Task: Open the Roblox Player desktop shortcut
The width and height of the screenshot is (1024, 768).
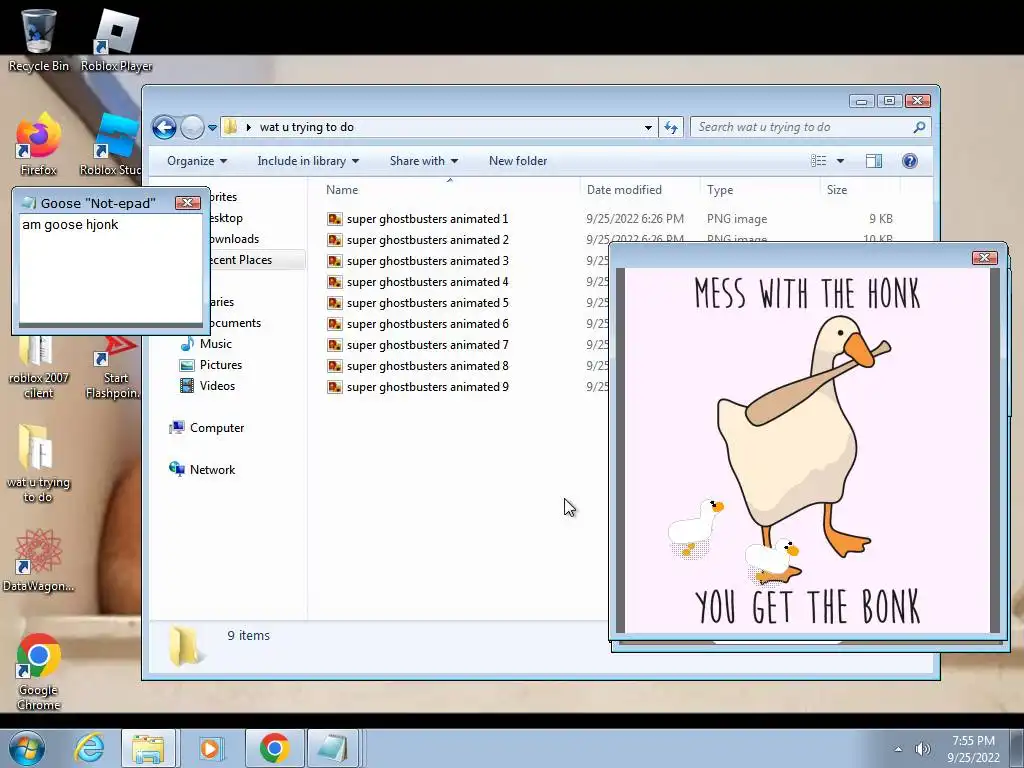Action: click(116, 39)
